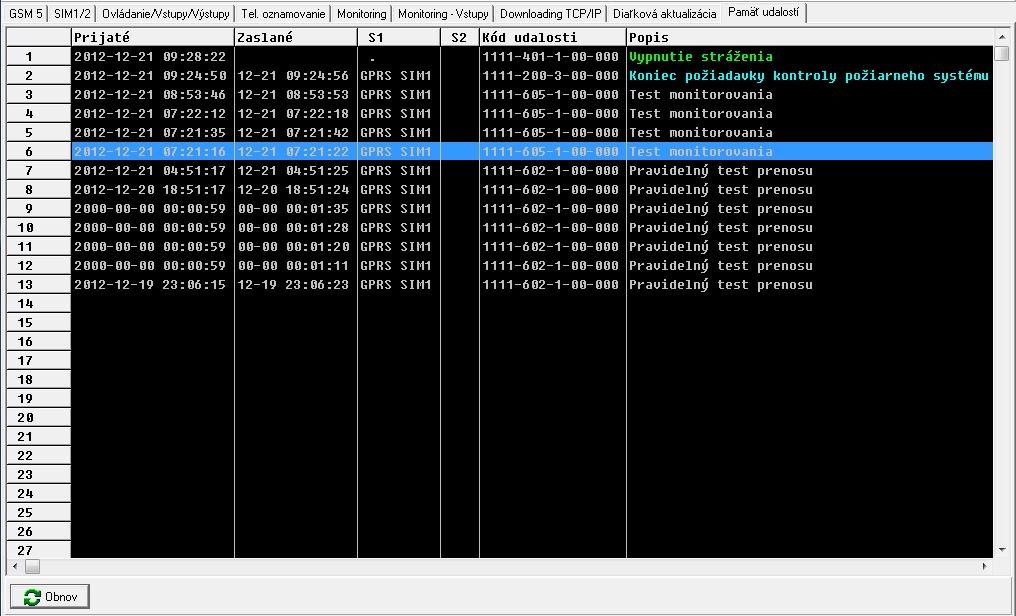Click description 'Vypnutie stráženia'
The width and height of the screenshot is (1016, 616).
tap(700, 56)
